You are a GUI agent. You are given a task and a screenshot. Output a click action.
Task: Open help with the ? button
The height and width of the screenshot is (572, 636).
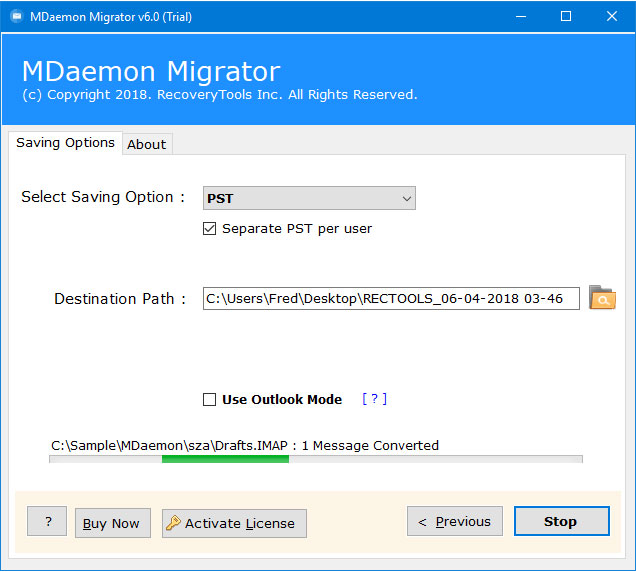click(47, 521)
